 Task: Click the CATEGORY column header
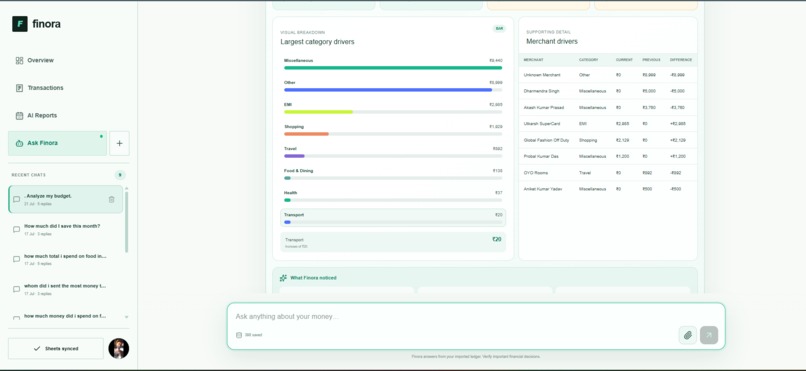point(589,60)
